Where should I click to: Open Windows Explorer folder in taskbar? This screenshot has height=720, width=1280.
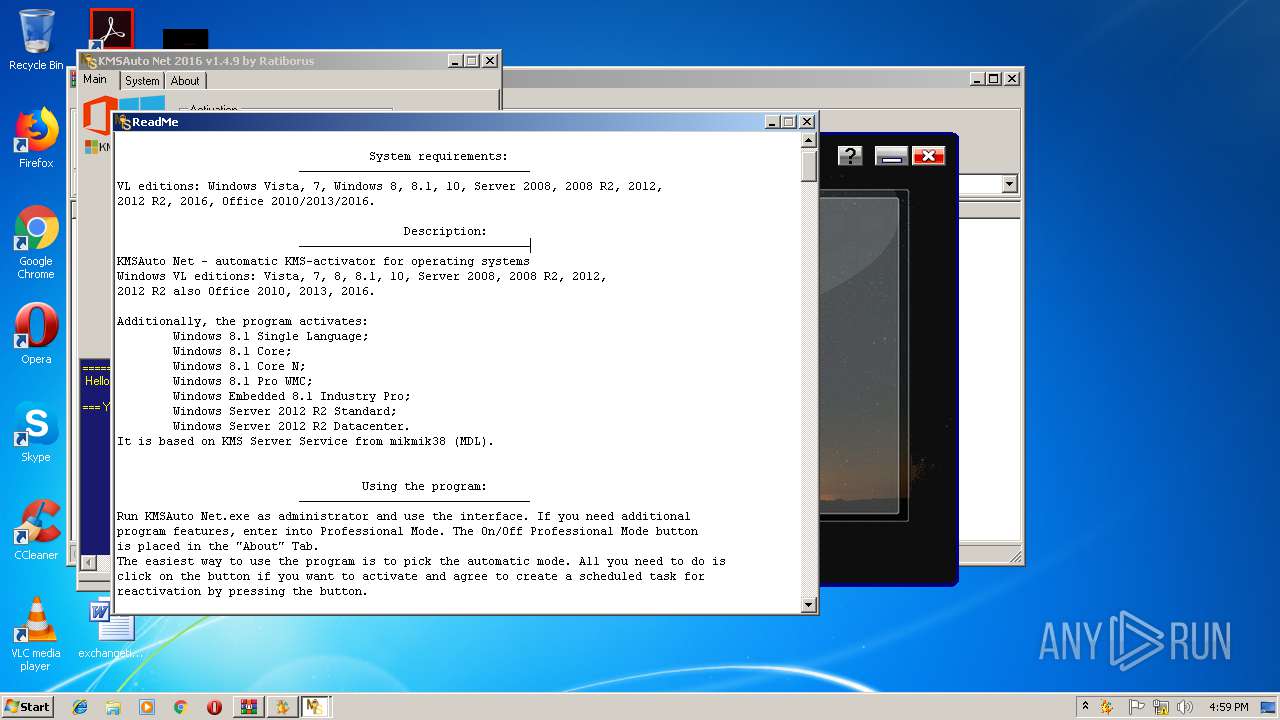point(113,707)
